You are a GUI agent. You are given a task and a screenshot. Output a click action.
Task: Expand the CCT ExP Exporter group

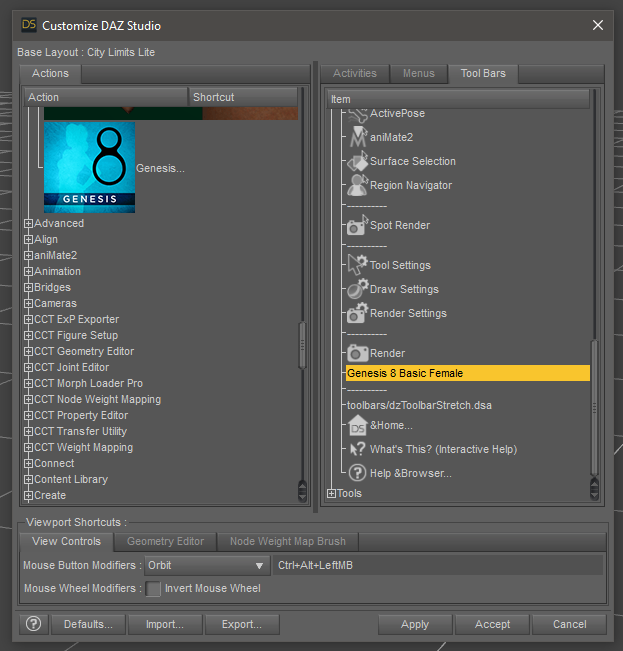point(28,319)
